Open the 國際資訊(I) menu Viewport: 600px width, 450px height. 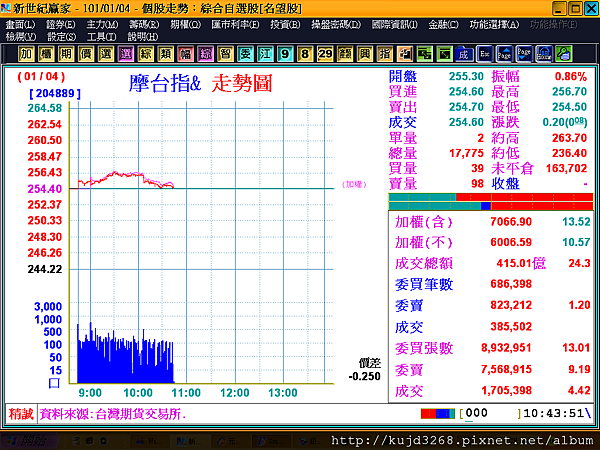[x=394, y=25]
